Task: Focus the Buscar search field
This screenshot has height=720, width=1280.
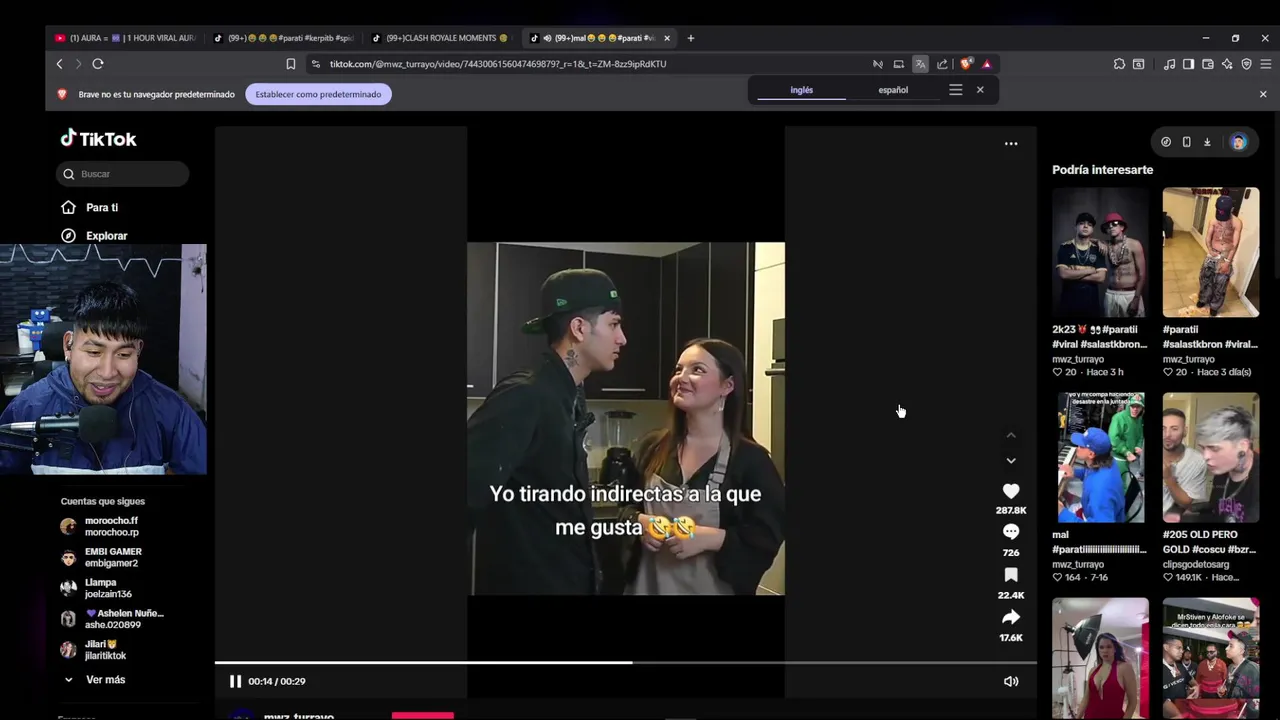Action: (x=122, y=174)
